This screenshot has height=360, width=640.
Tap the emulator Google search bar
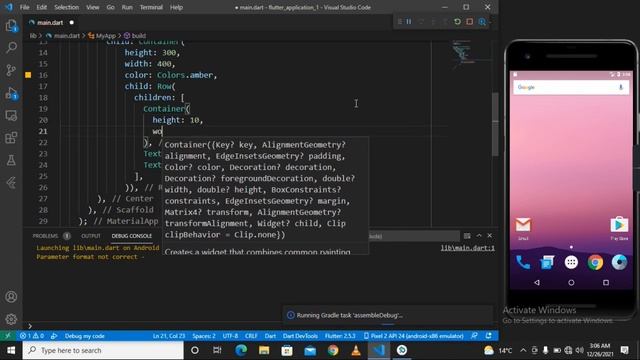click(571, 87)
